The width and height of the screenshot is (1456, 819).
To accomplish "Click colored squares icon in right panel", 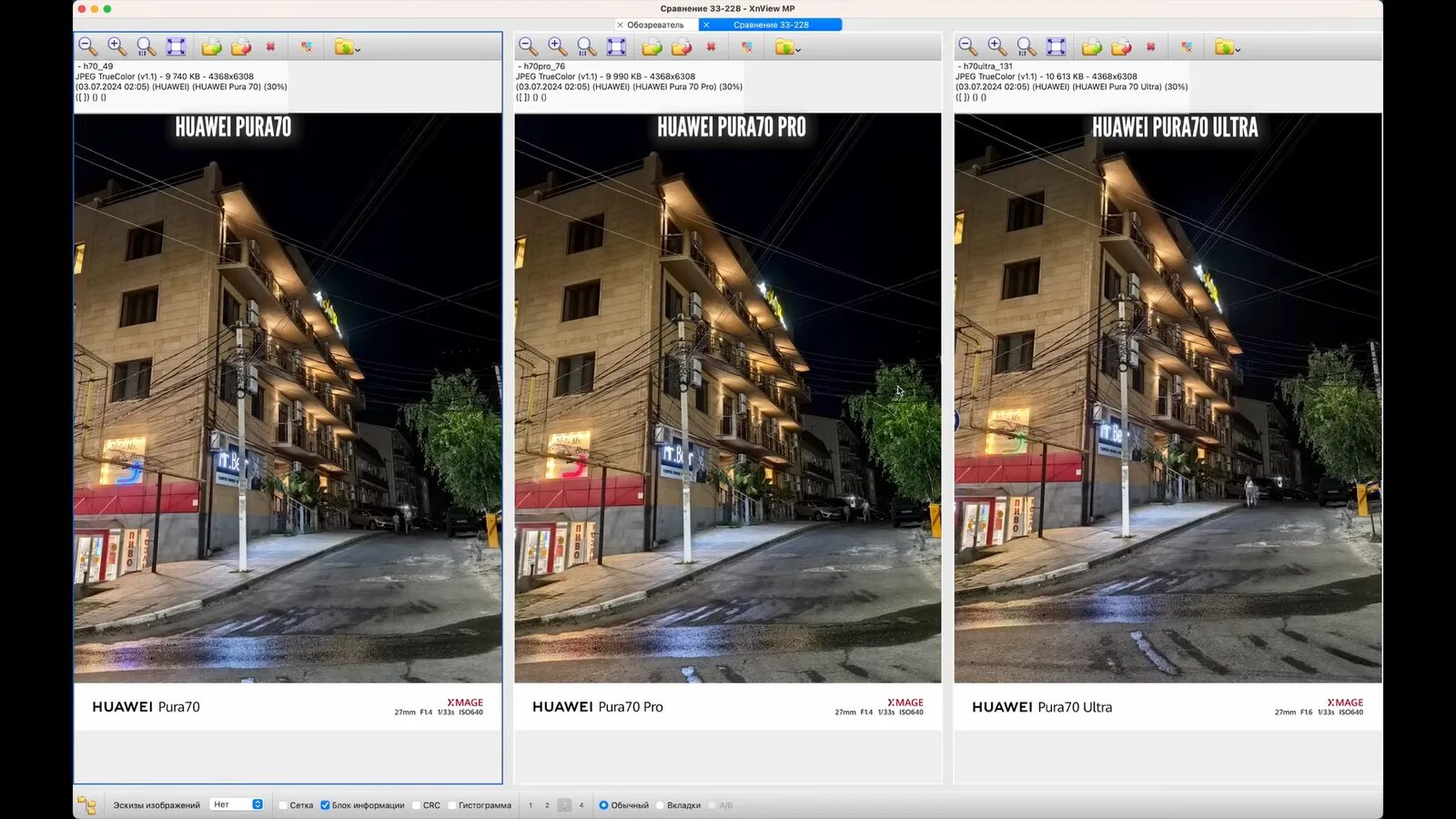I will pyautogui.click(x=1187, y=46).
